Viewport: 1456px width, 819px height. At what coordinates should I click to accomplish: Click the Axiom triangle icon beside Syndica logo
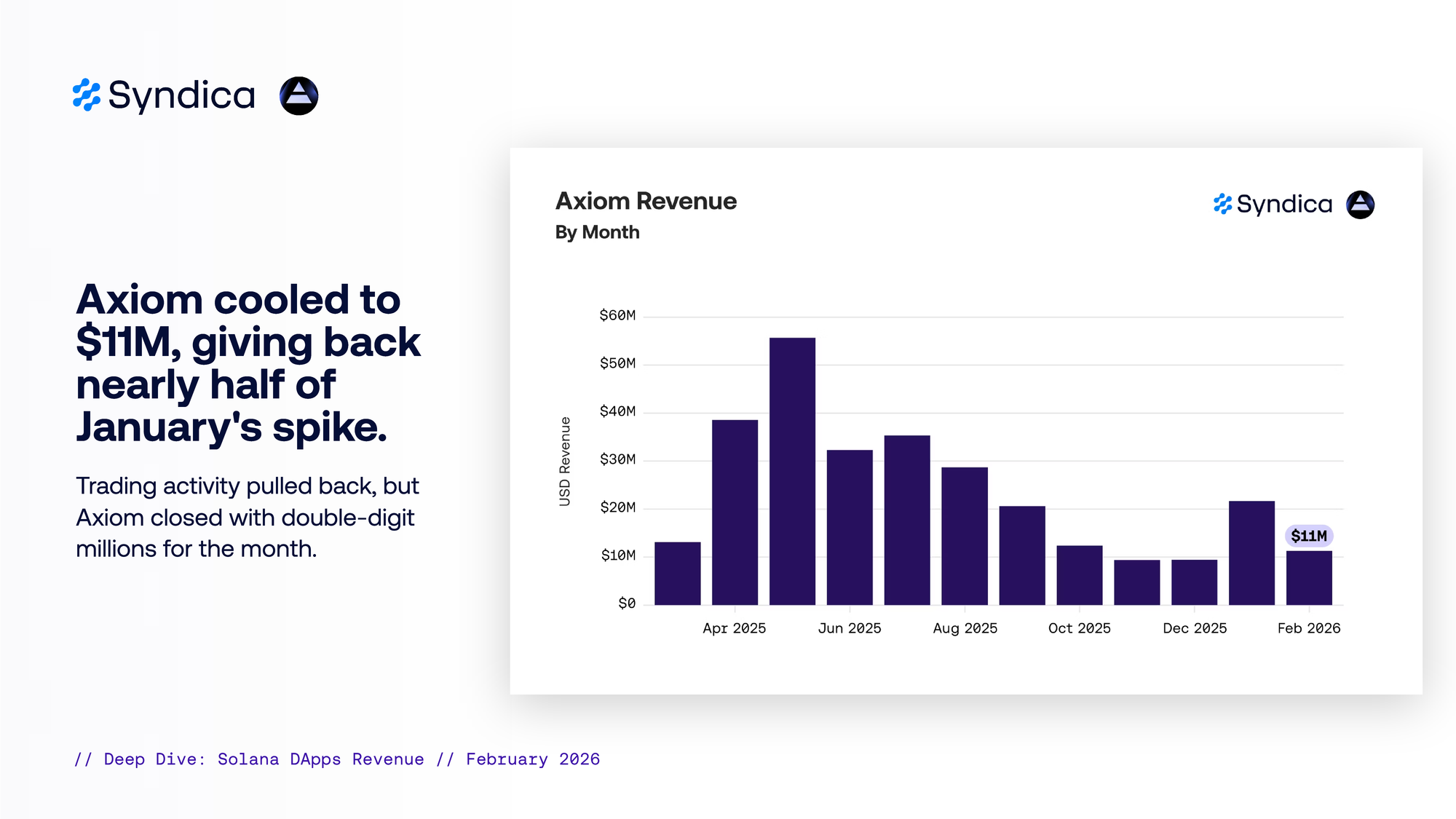[298, 95]
